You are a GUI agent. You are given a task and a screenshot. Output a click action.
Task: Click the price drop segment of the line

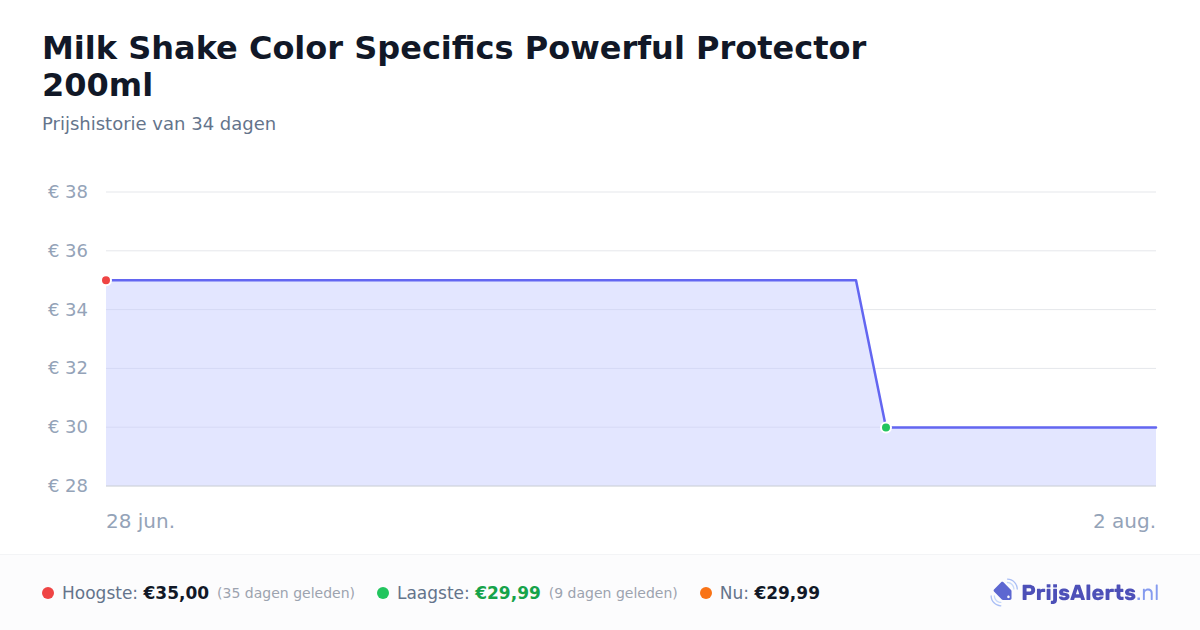click(x=871, y=354)
